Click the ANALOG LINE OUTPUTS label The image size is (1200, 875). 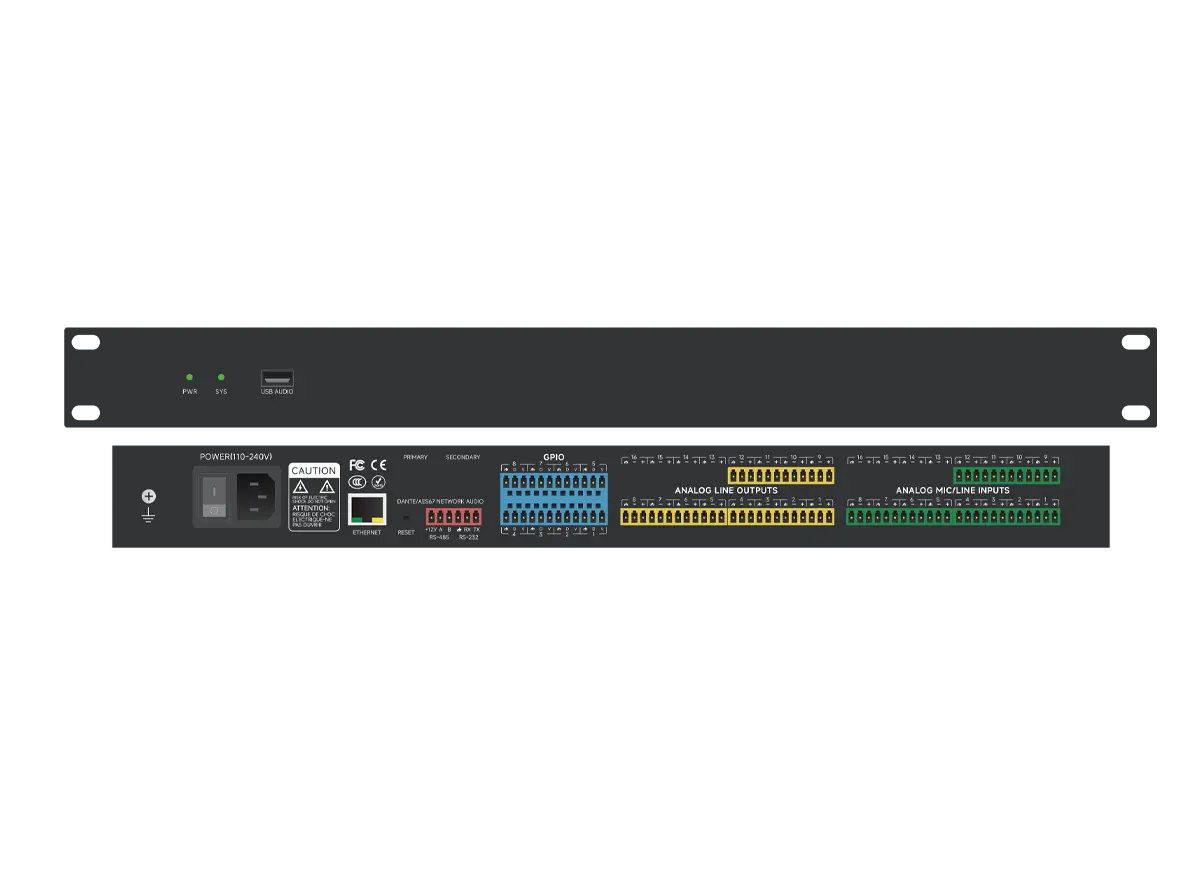point(726,491)
